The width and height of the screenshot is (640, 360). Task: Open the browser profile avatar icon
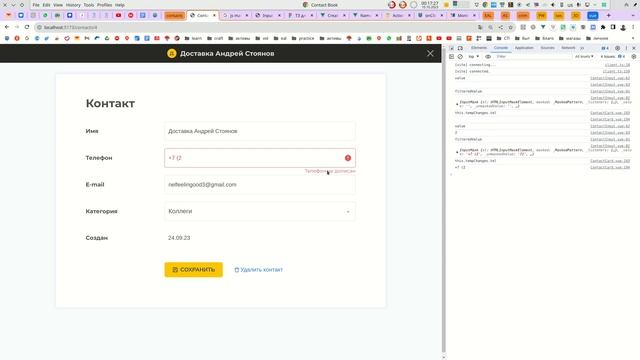coord(623,27)
